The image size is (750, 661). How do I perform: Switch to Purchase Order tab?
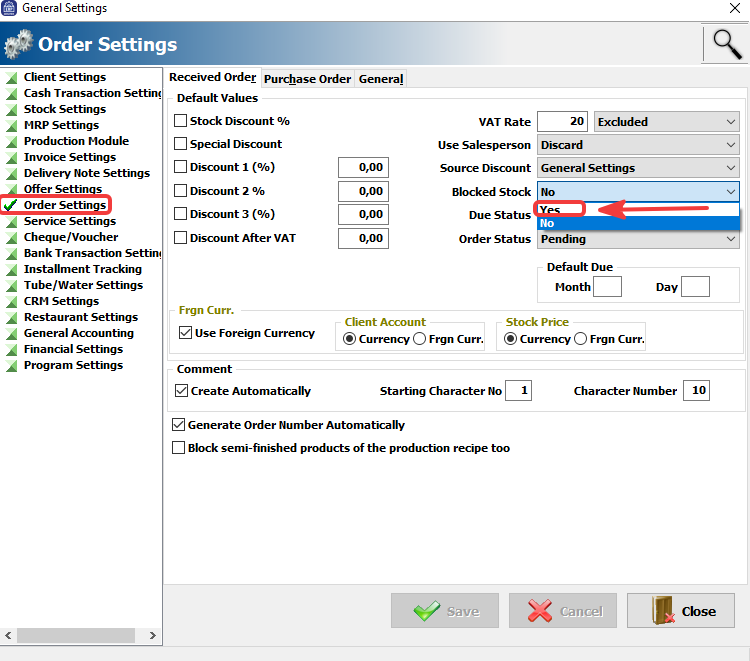[x=307, y=79]
